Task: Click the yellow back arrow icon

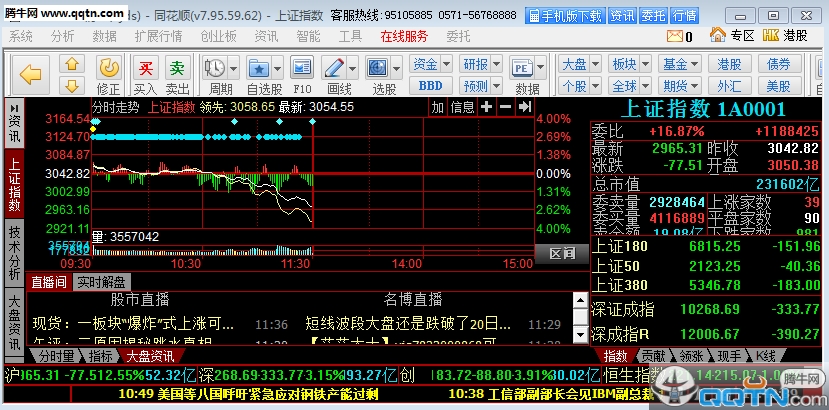Action: 31,75
